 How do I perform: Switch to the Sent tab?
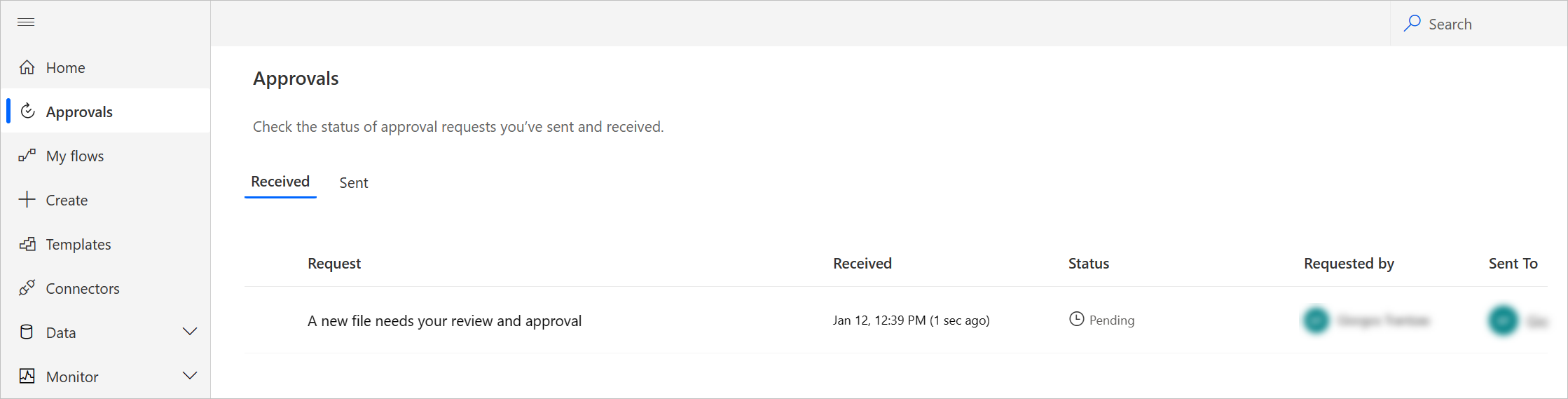coord(354,183)
